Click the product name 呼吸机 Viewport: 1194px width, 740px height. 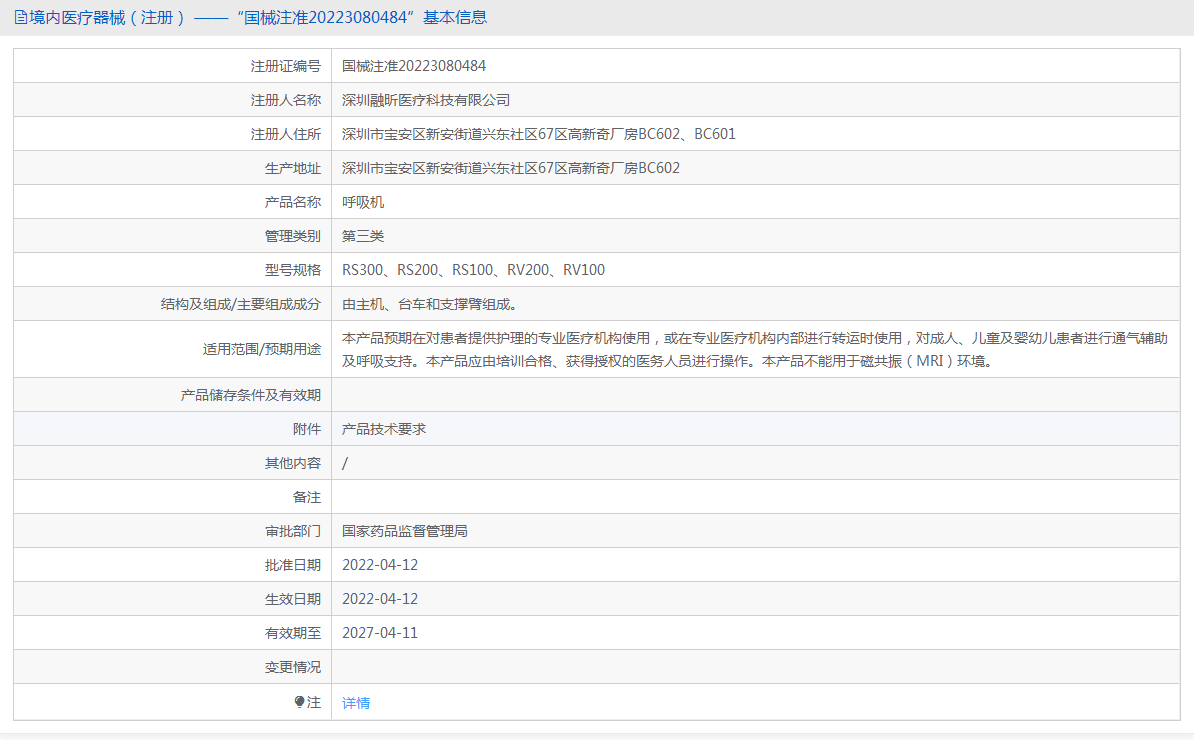click(363, 202)
